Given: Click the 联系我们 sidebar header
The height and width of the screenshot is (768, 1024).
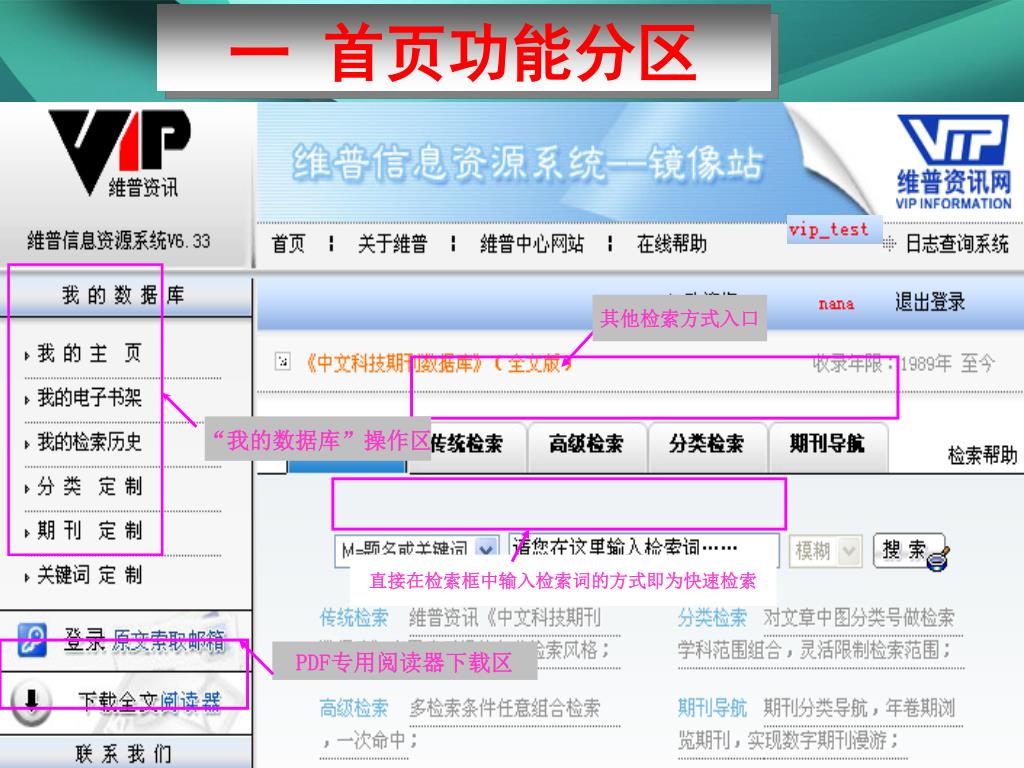Looking at the screenshot, I should 125,752.
